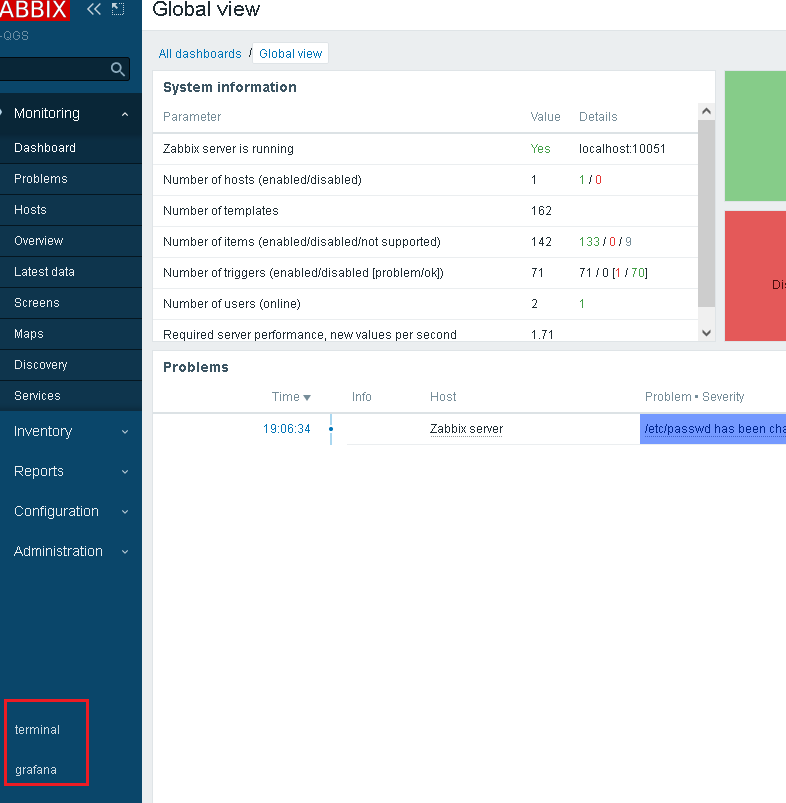786x803 pixels.
Task: Click 'Number of triggers' parameter row
Action: 426,273
